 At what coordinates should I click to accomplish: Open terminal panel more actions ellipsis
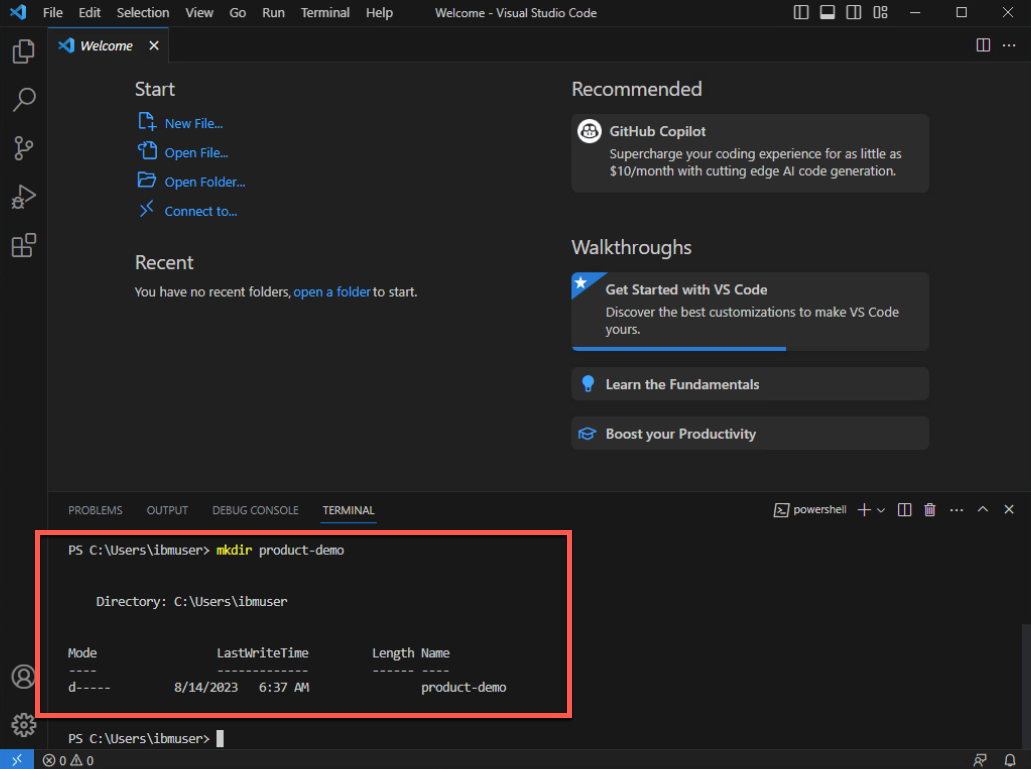click(956, 510)
